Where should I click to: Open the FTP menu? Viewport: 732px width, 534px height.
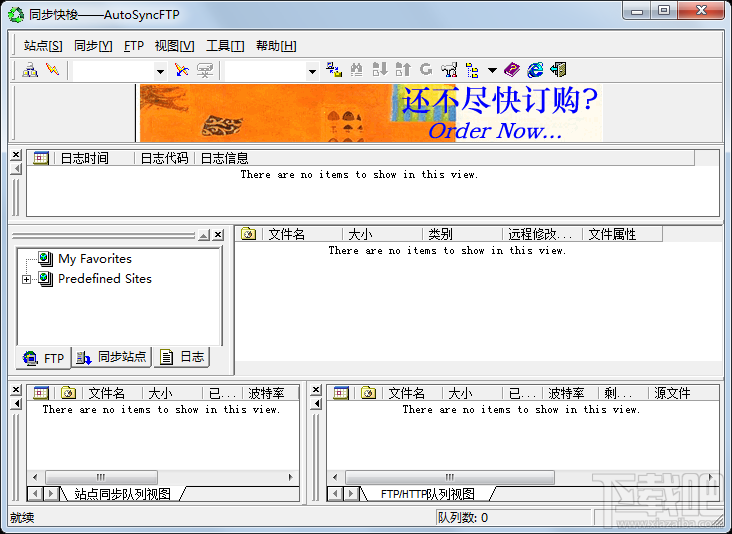(x=134, y=46)
